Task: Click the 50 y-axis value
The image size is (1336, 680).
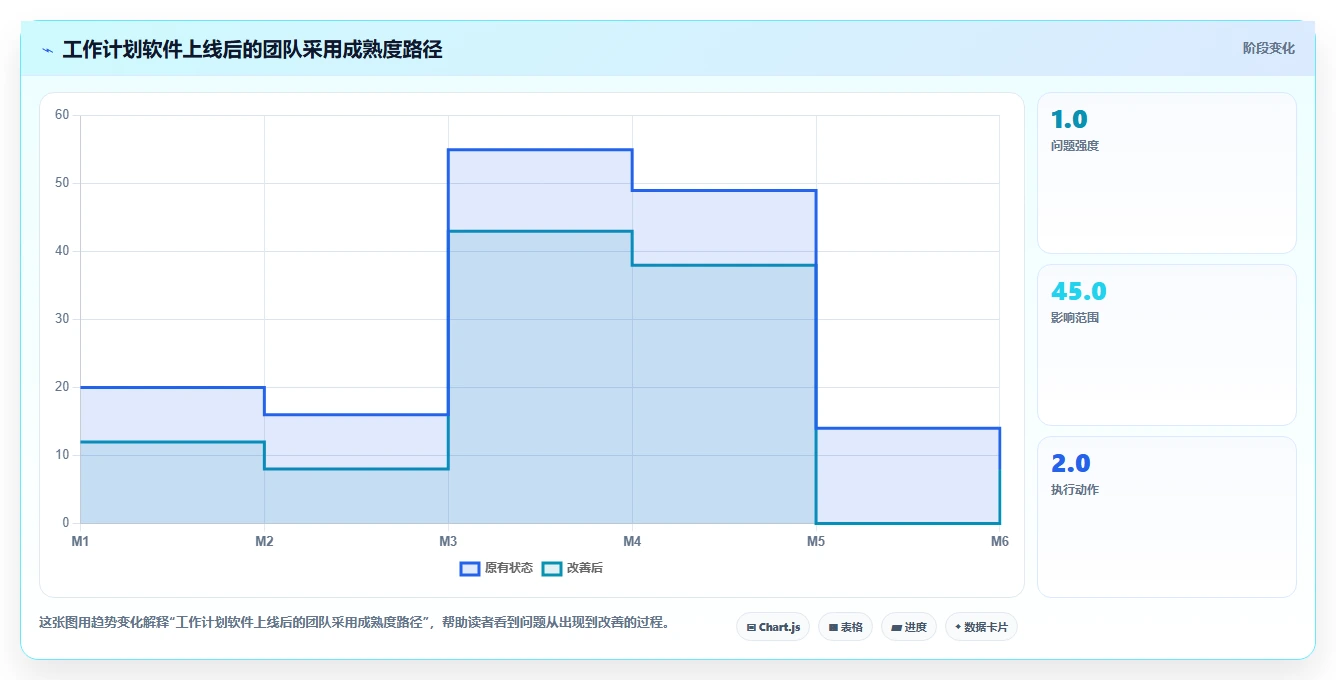Action: click(x=62, y=183)
